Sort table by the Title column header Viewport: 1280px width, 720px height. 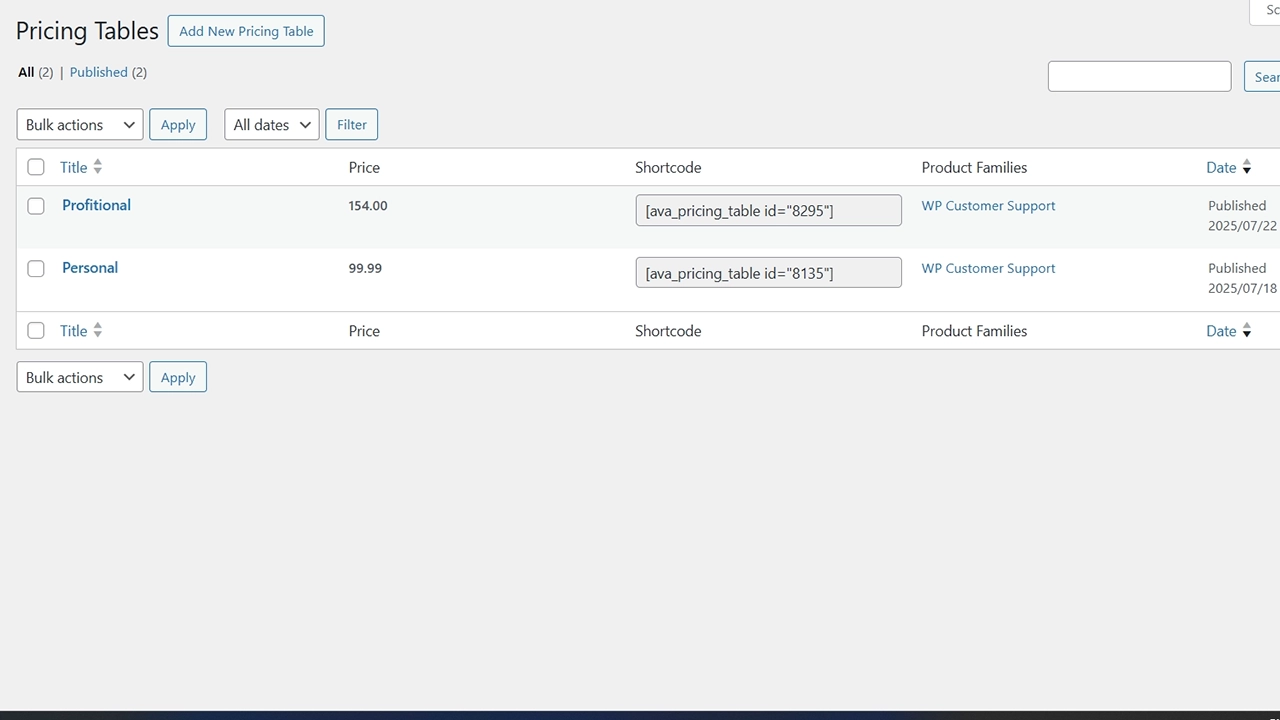pos(73,167)
